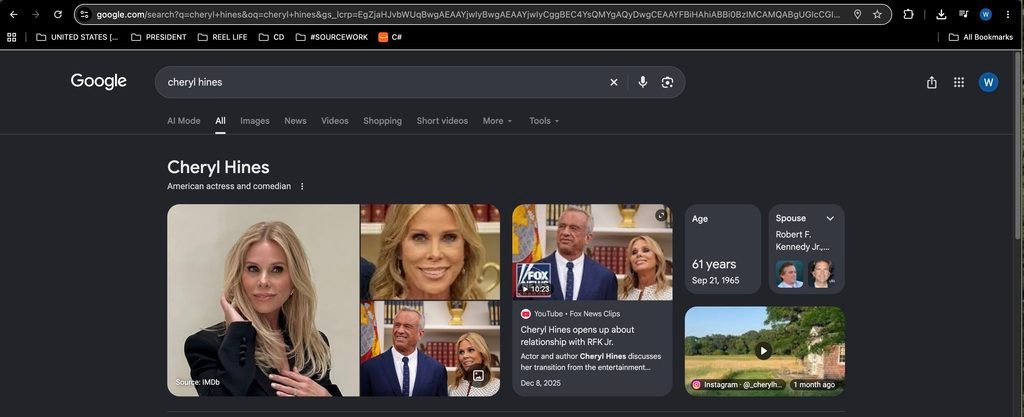Click the Dec 8, 2025 date text
This screenshot has height=417, width=1024.
[540, 383]
